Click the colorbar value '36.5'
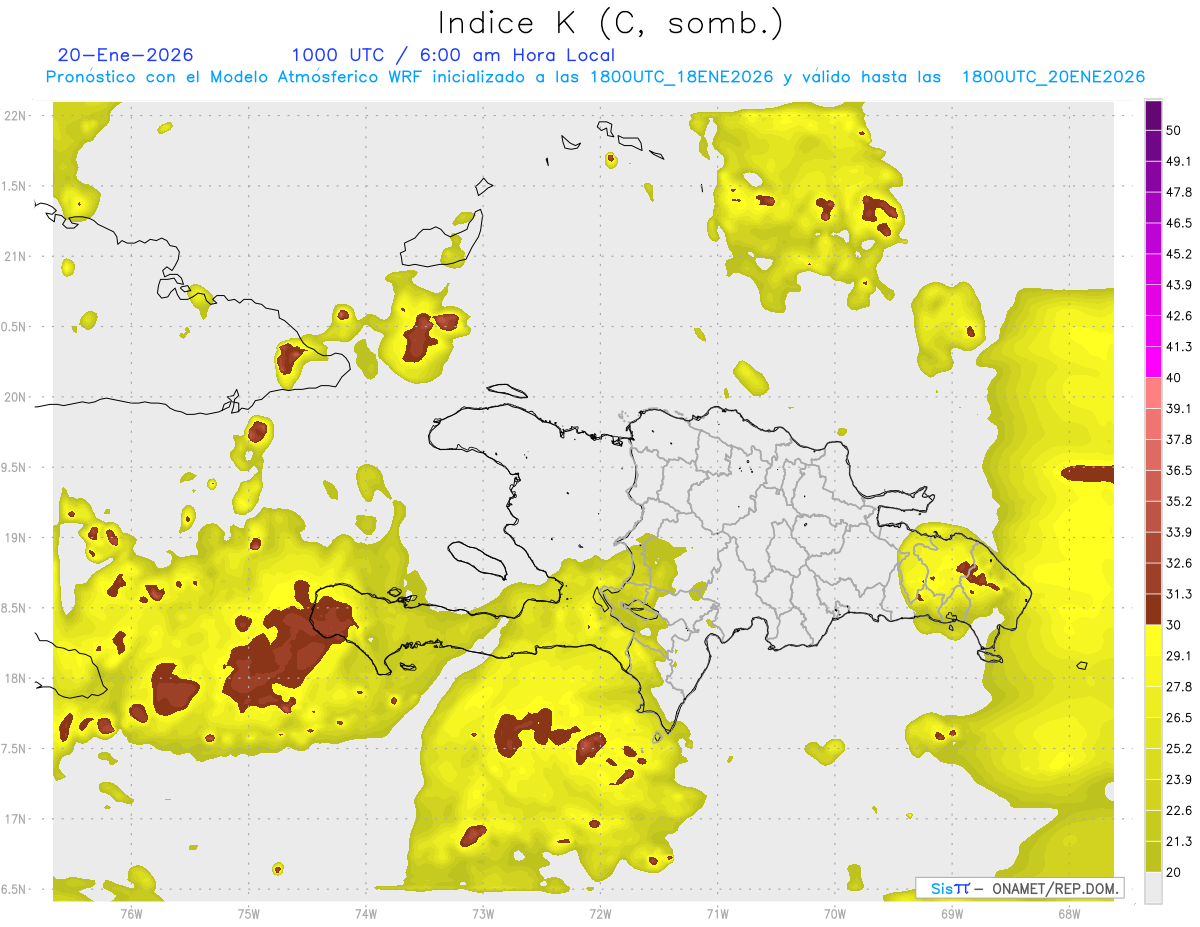This screenshot has height=927, width=1200. pyautogui.click(x=1180, y=470)
